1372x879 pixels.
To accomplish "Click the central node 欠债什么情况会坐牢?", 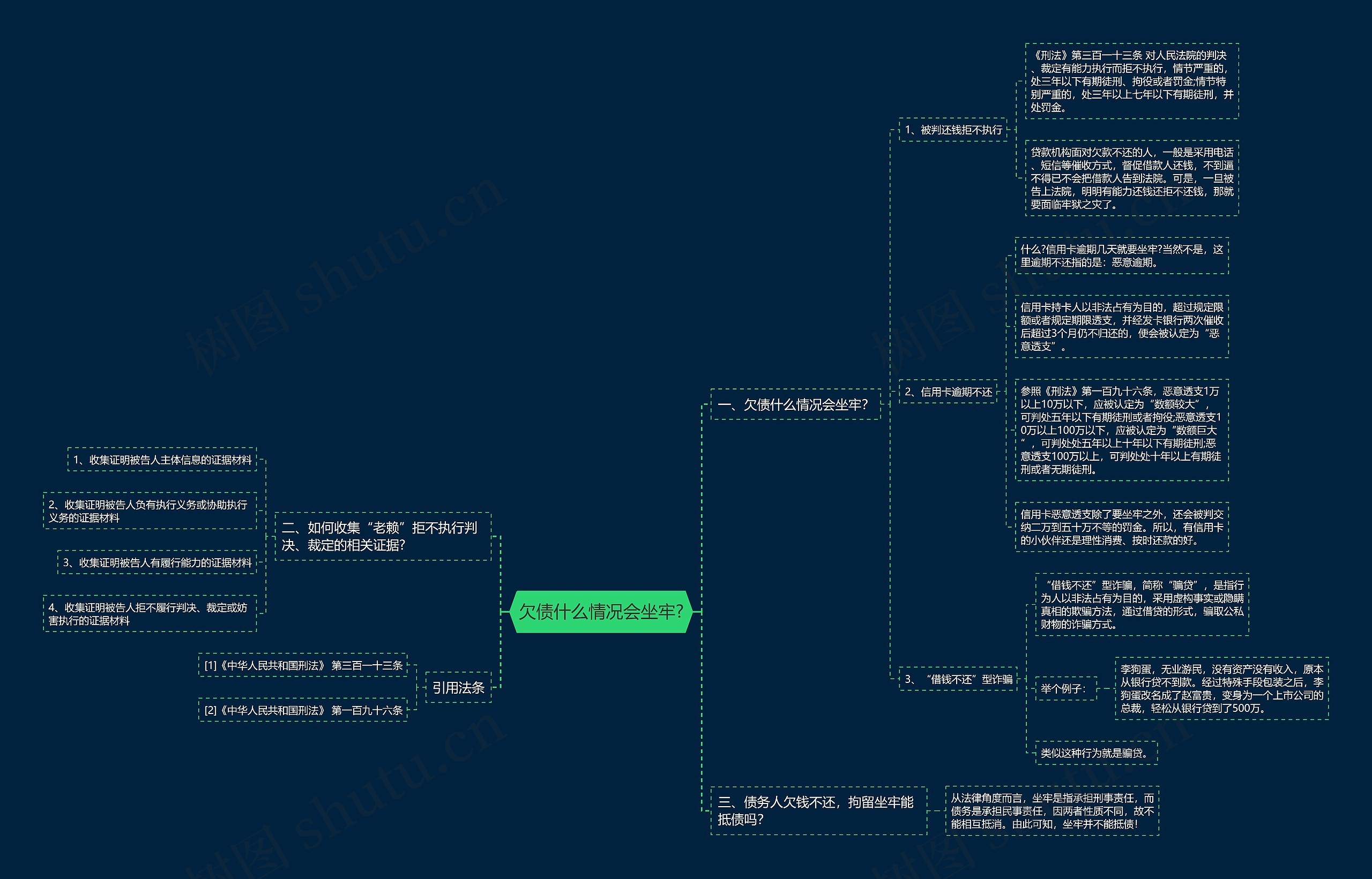I will pos(601,611).
